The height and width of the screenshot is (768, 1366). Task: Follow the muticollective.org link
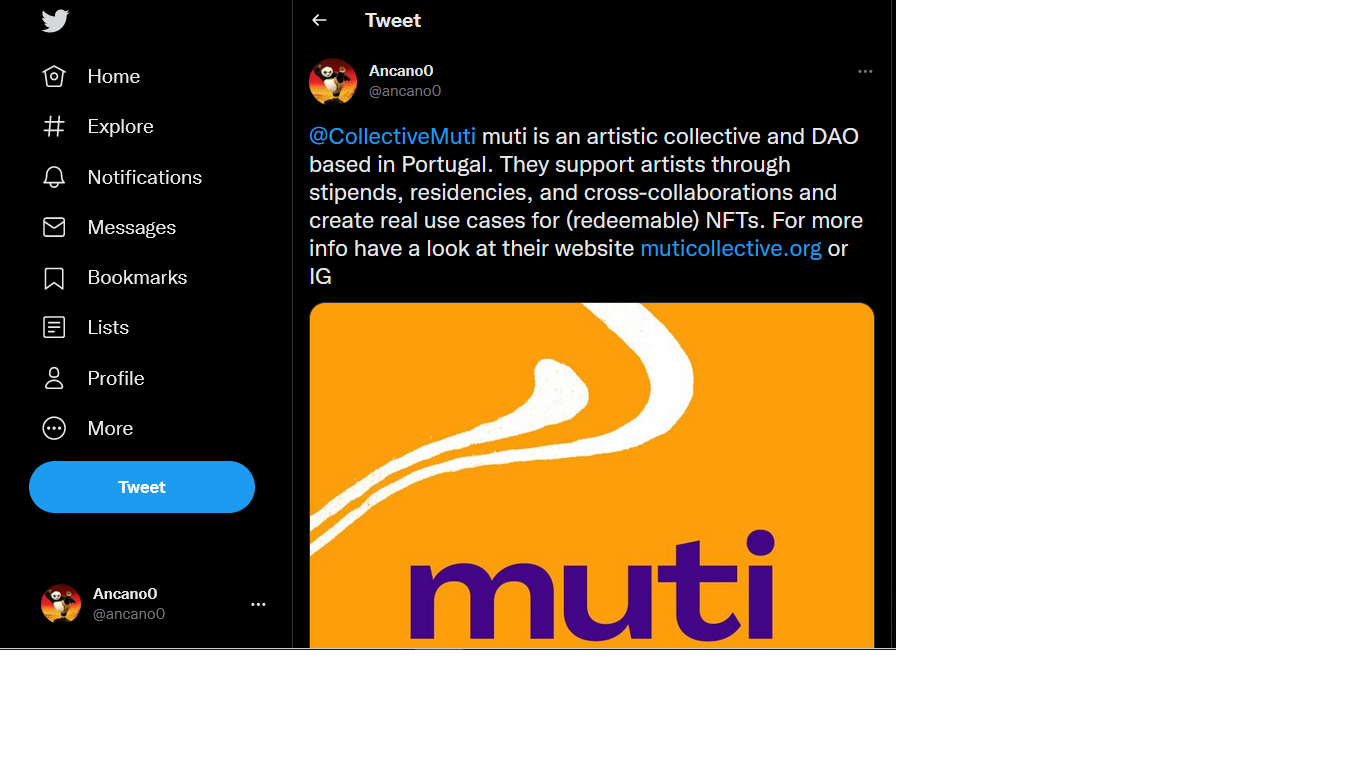[x=730, y=248]
